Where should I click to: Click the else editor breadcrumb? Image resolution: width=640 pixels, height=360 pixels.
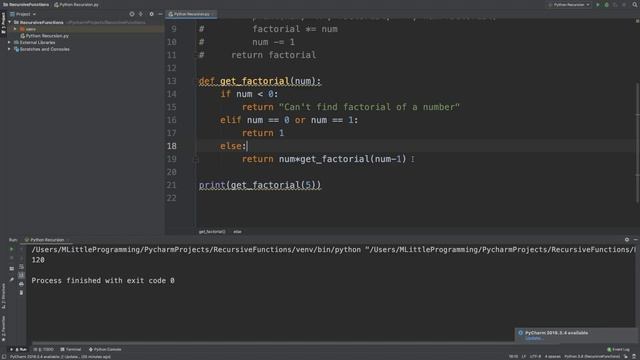point(237,231)
